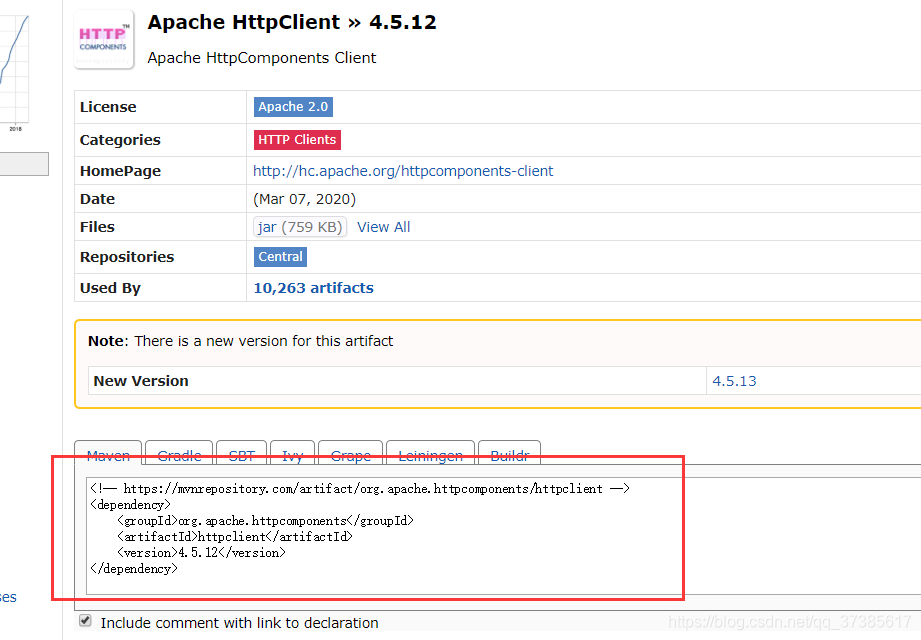Click the mvnrepository URL comment line

[360, 489]
